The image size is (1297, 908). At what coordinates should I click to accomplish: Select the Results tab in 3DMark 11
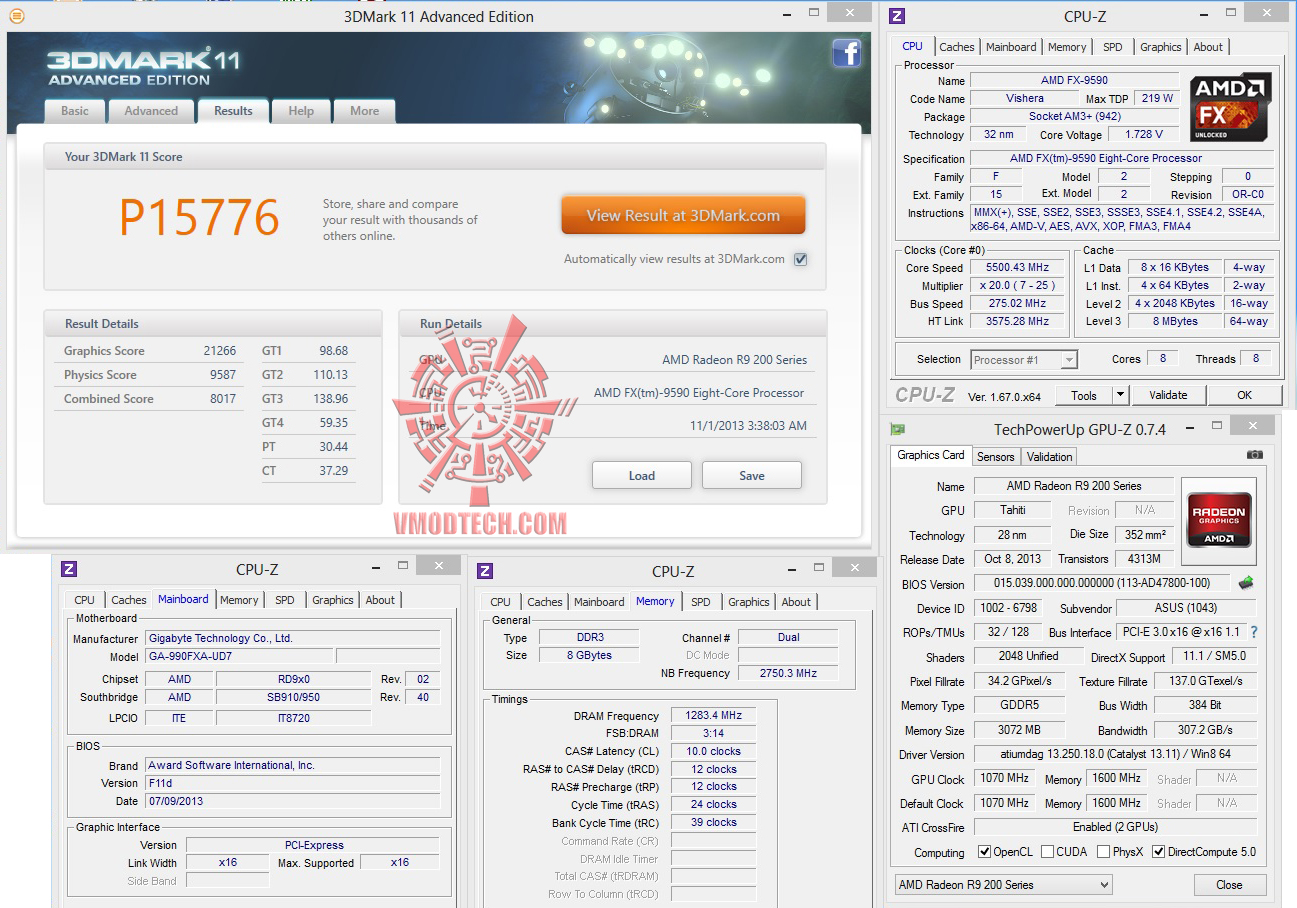tap(233, 111)
